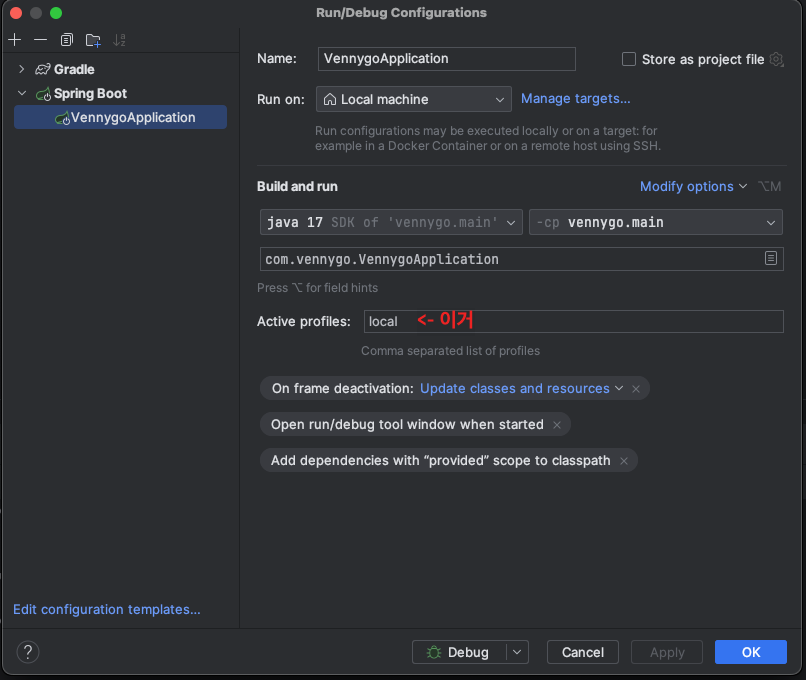Click the Press for field hints text
This screenshot has width=806, height=680.
[x=317, y=287]
